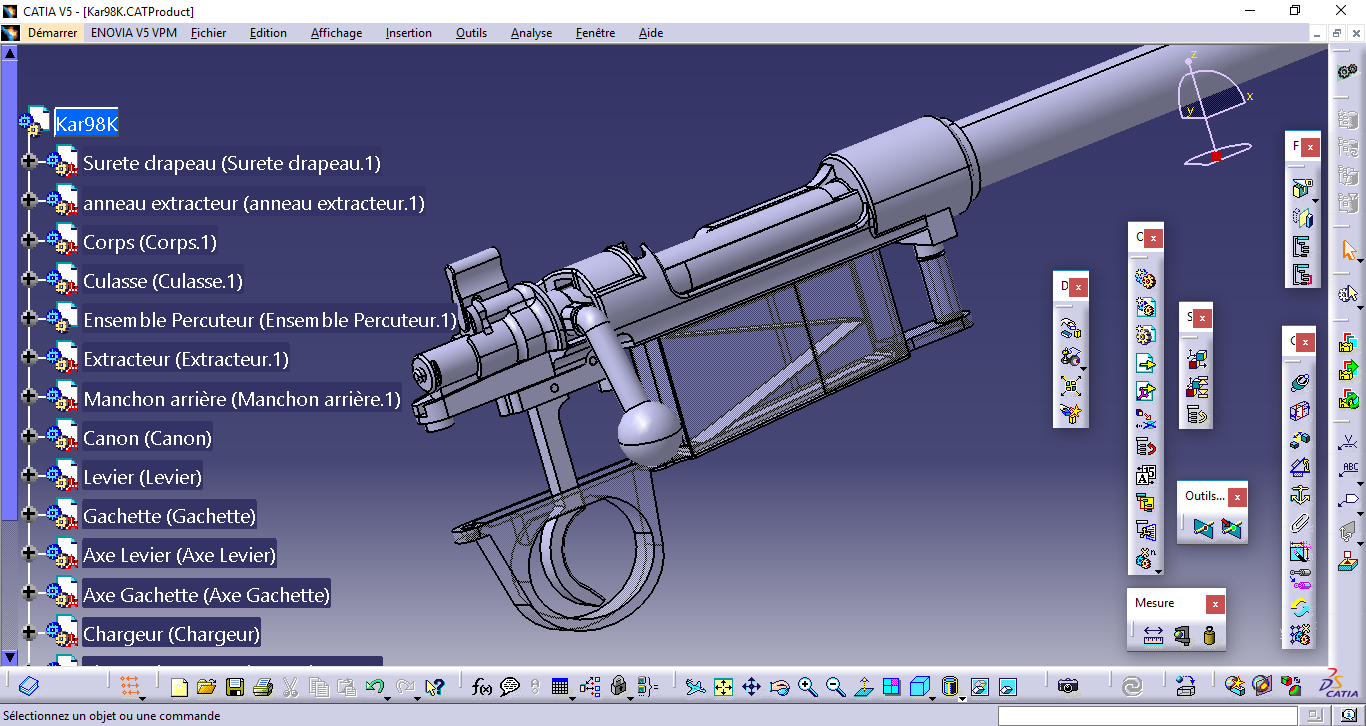Viewport: 1366px width, 726px height.
Task: Switch to Multi-View layout
Action: click(892, 687)
